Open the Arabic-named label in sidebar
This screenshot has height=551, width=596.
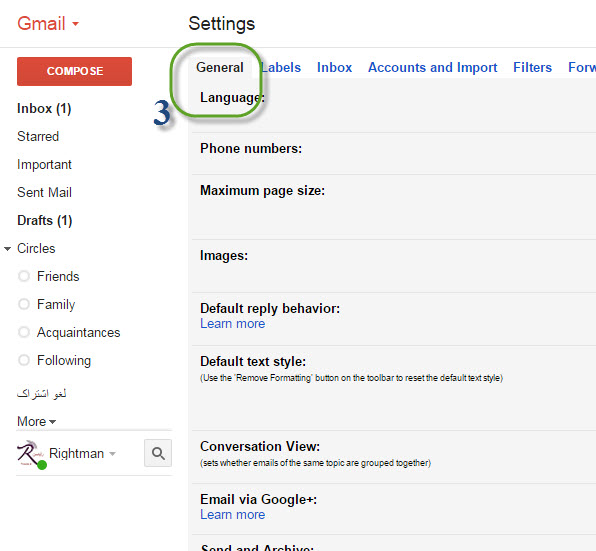click(x=41, y=393)
